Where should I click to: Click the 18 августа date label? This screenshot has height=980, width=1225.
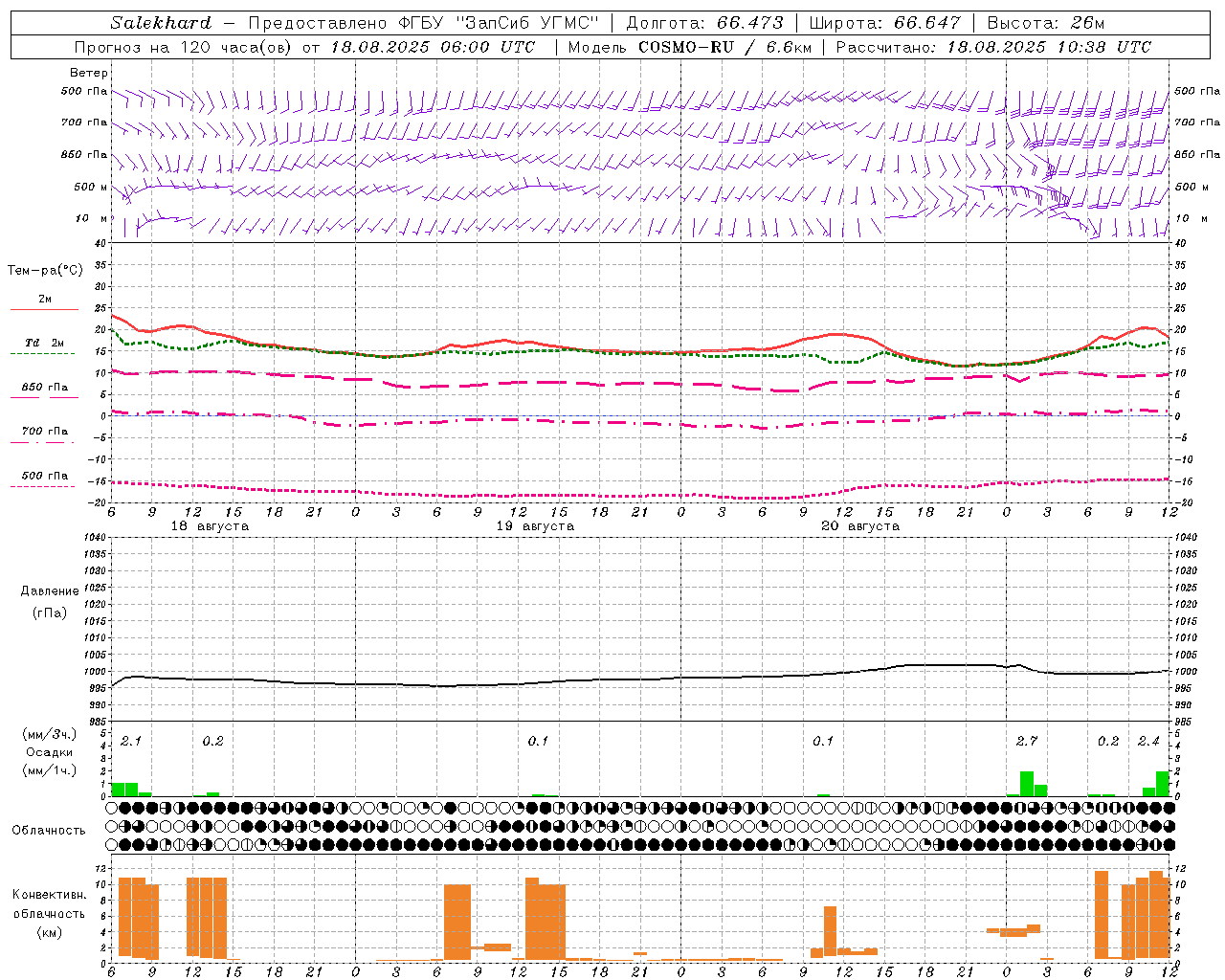(210, 526)
